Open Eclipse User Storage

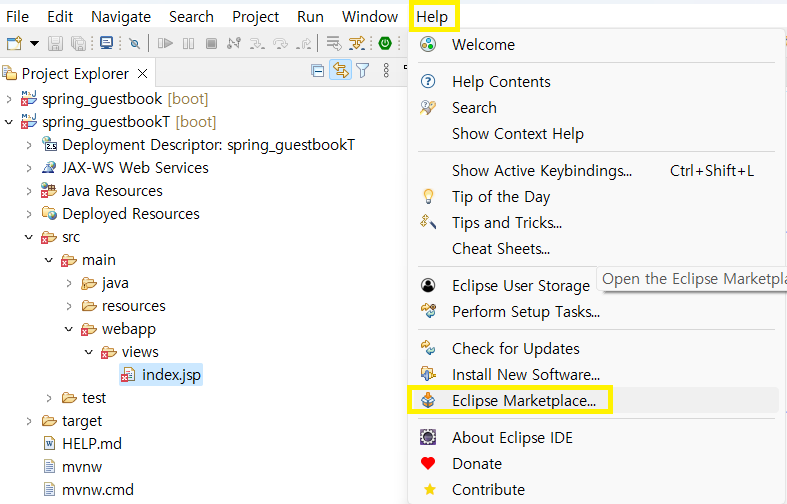pos(520,286)
